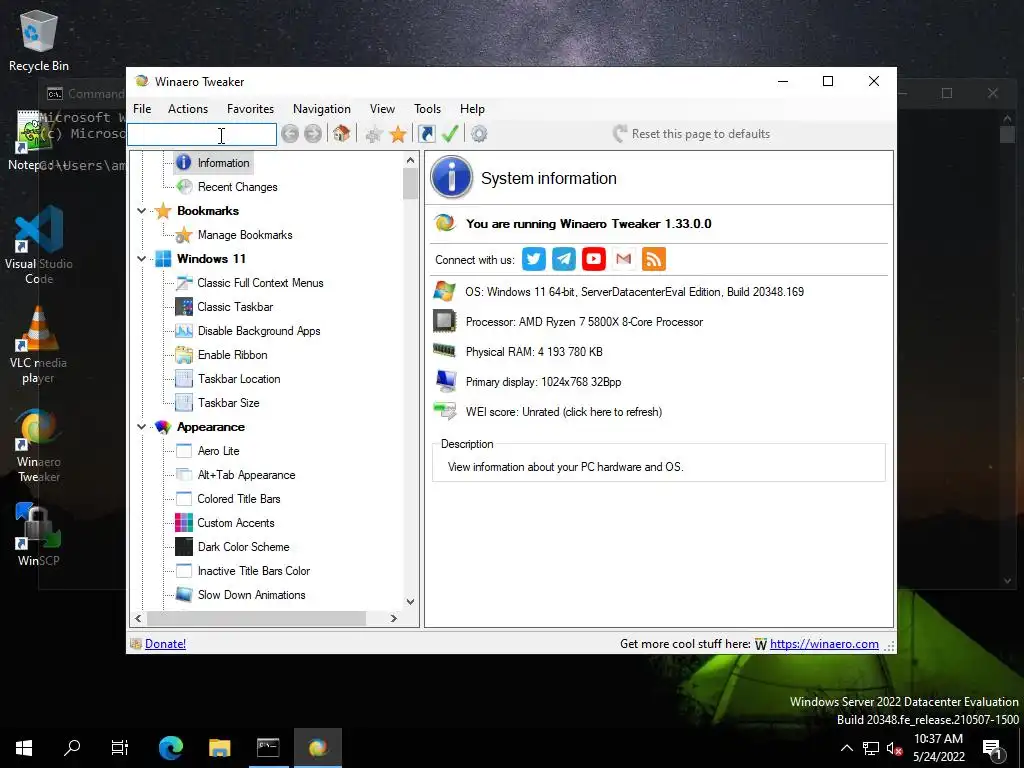Select Slow Down Animations
The width and height of the screenshot is (1024, 768).
pos(241,595)
